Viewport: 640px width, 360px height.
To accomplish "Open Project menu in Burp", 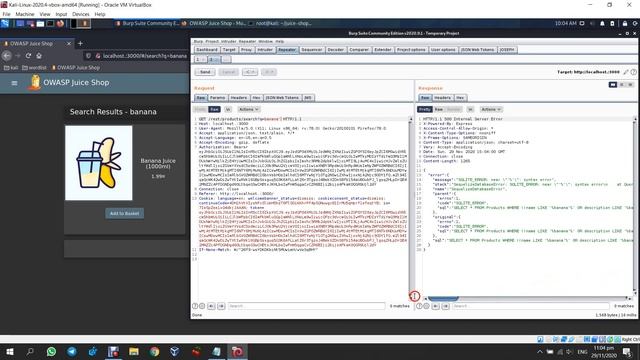I will pos(212,41).
